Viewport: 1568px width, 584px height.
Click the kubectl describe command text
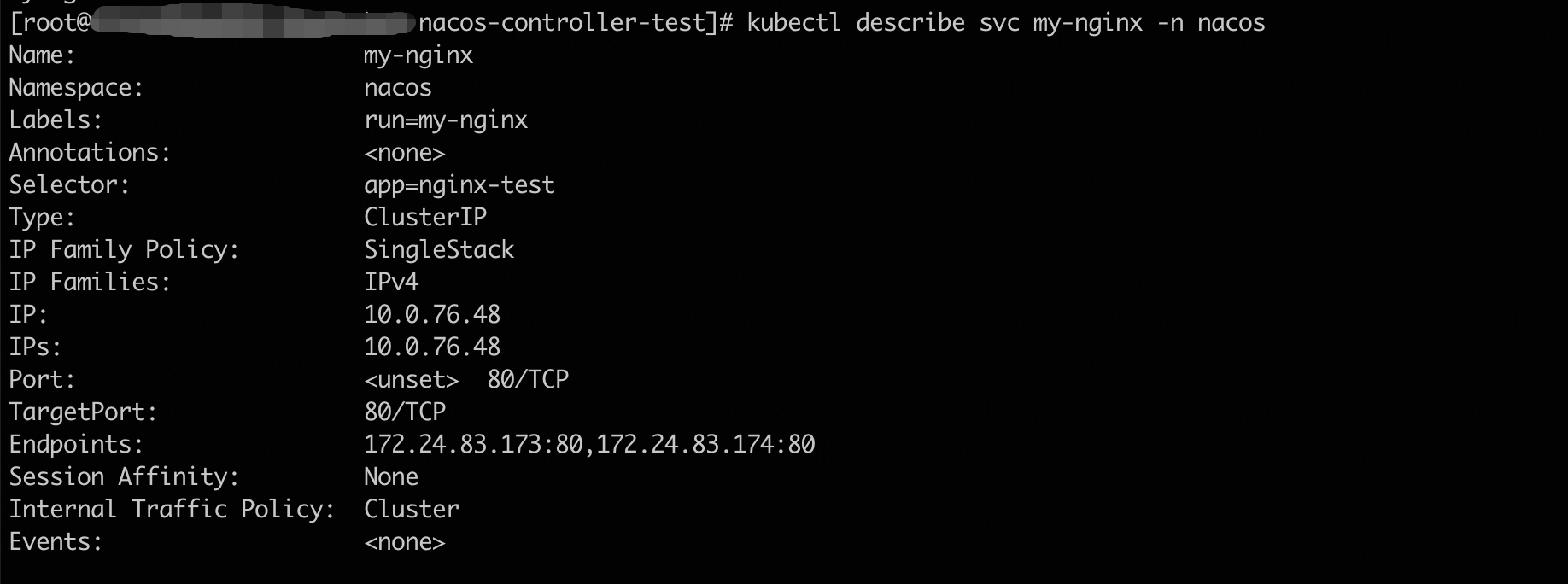pos(1005,23)
